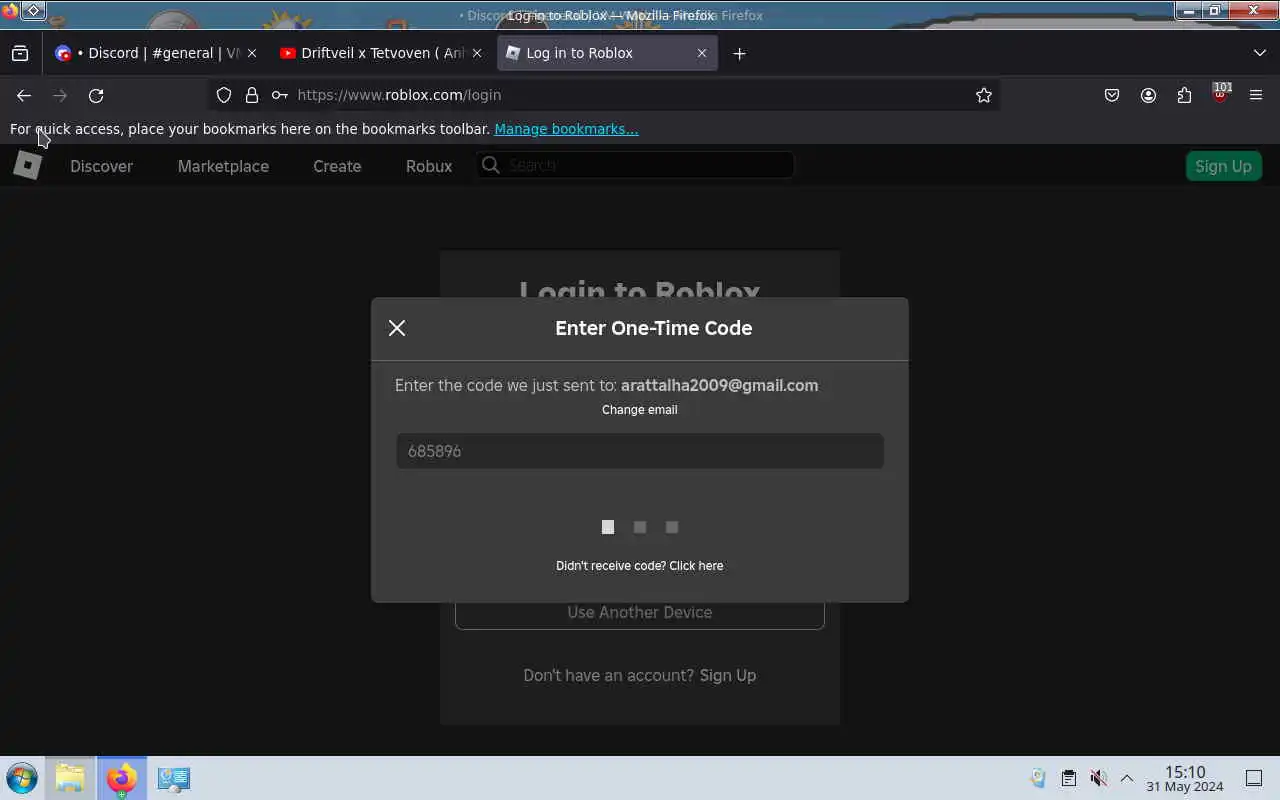Close the Log in to Roblox tab
Image resolution: width=1280 pixels, height=800 pixels.
click(702, 53)
